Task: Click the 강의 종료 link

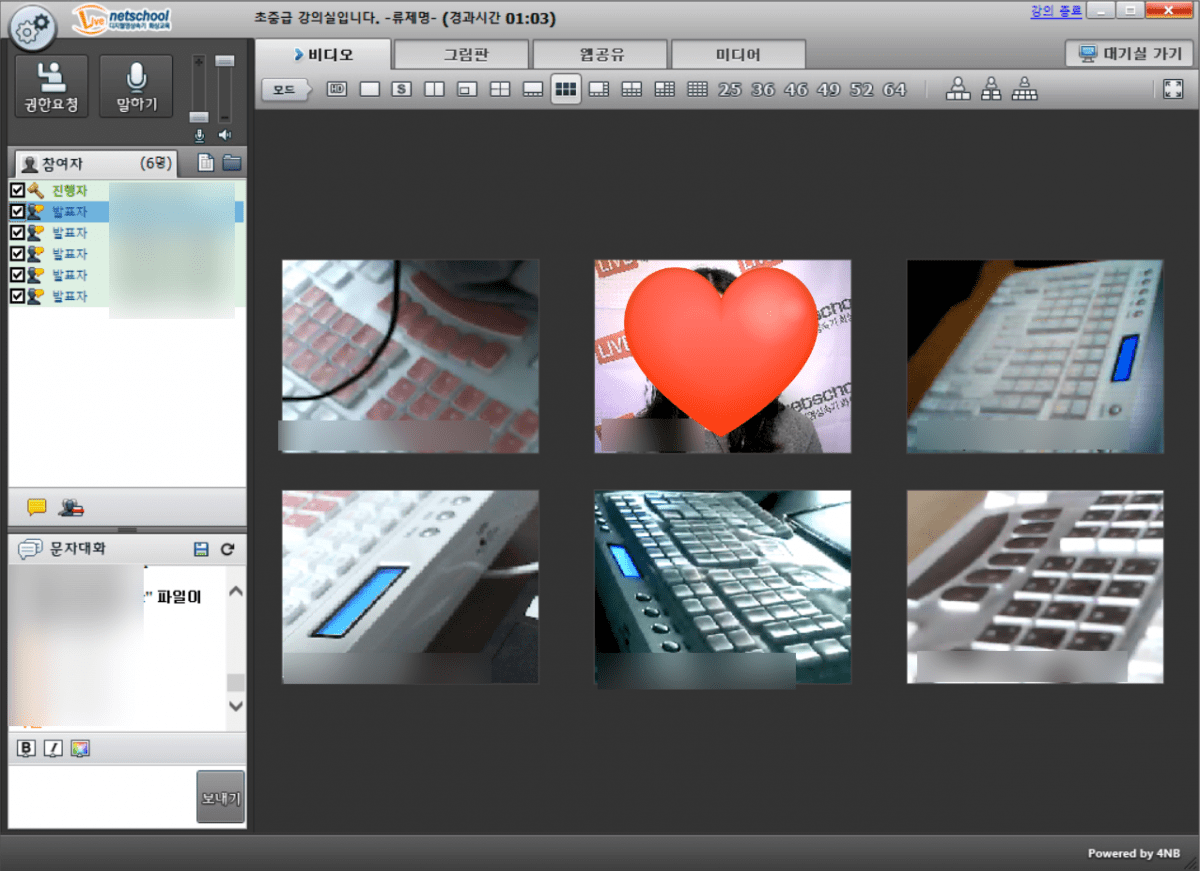Action: pos(1054,12)
